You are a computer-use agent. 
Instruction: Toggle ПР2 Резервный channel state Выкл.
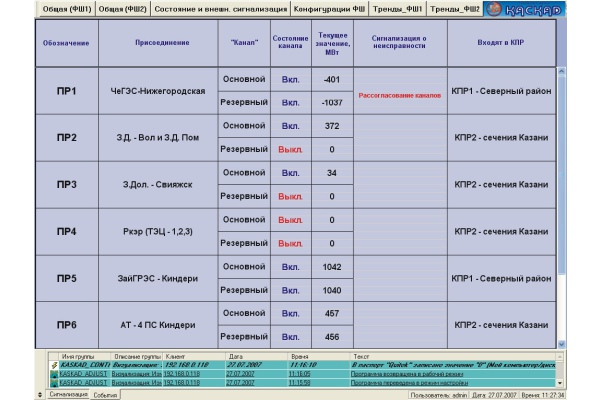coord(290,149)
